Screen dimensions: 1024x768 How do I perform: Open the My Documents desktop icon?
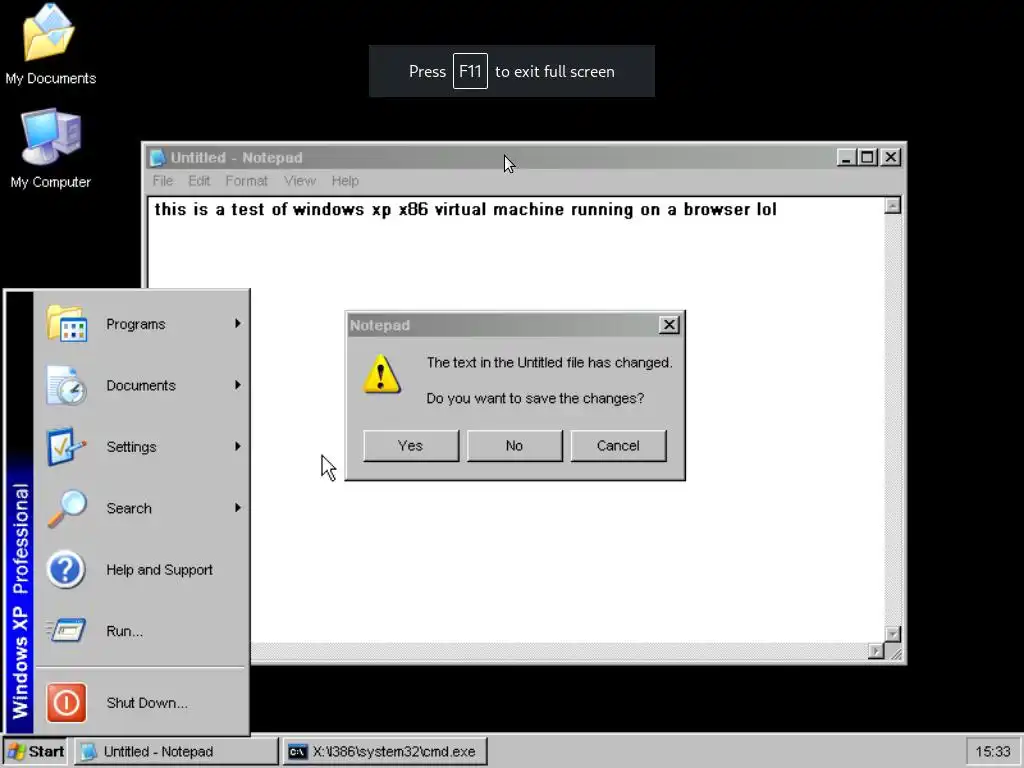(x=50, y=44)
